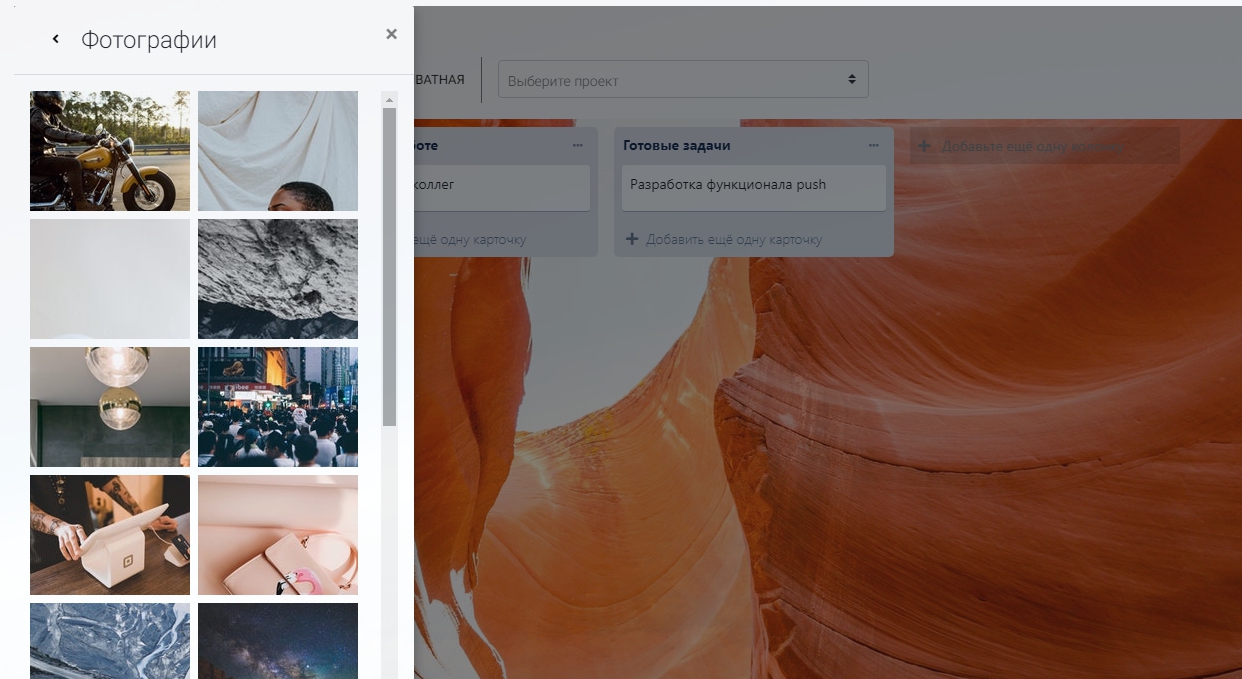The height and width of the screenshot is (679, 1242).
Task: Pick the tattooed hands with tablet photo
Action: (110, 535)
